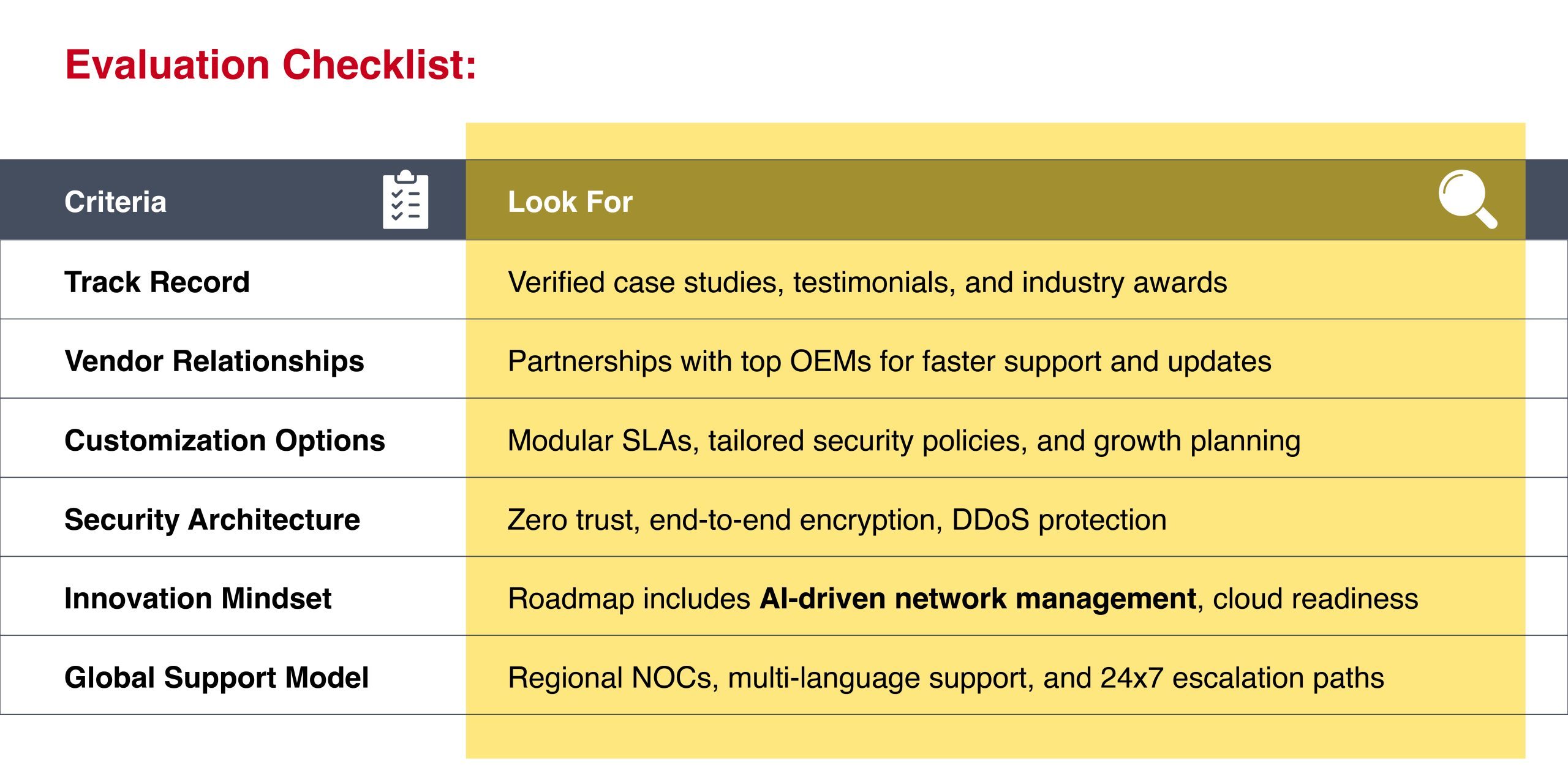Click the magnifying glass icon
Image resolution: width=1568 pixels, height=784 pixels.
1468,199
